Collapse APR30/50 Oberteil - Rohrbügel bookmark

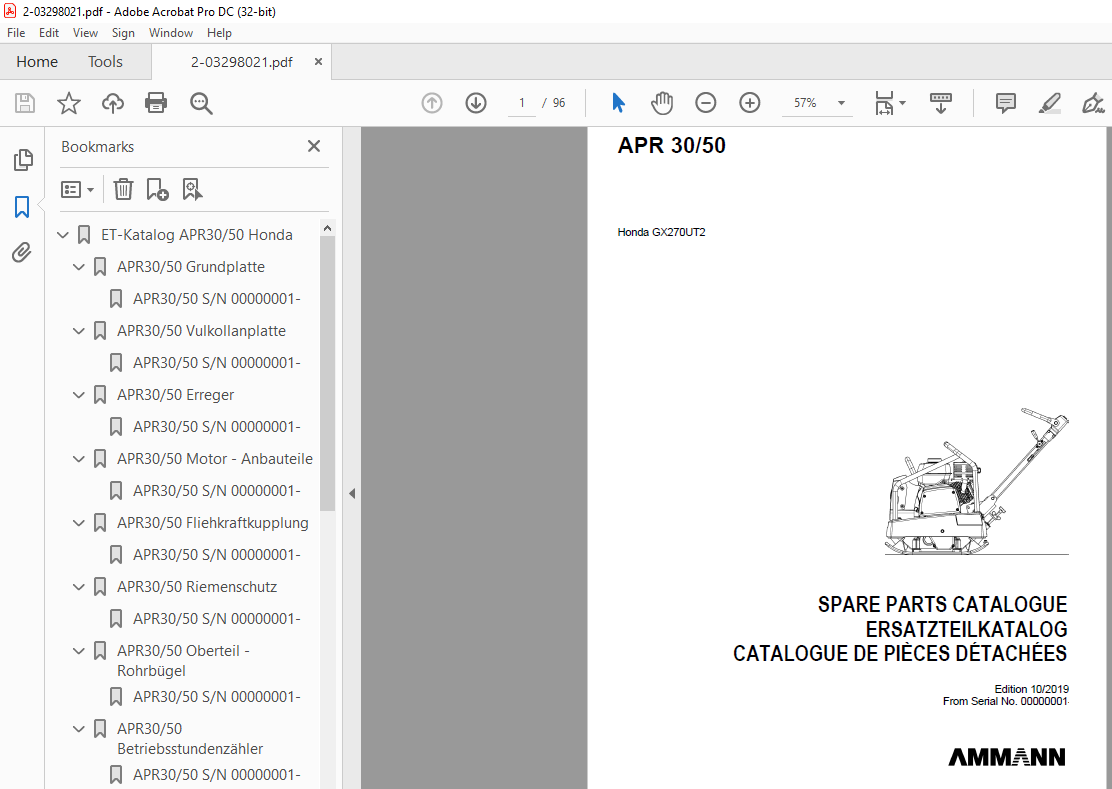(x=79, y=651)
